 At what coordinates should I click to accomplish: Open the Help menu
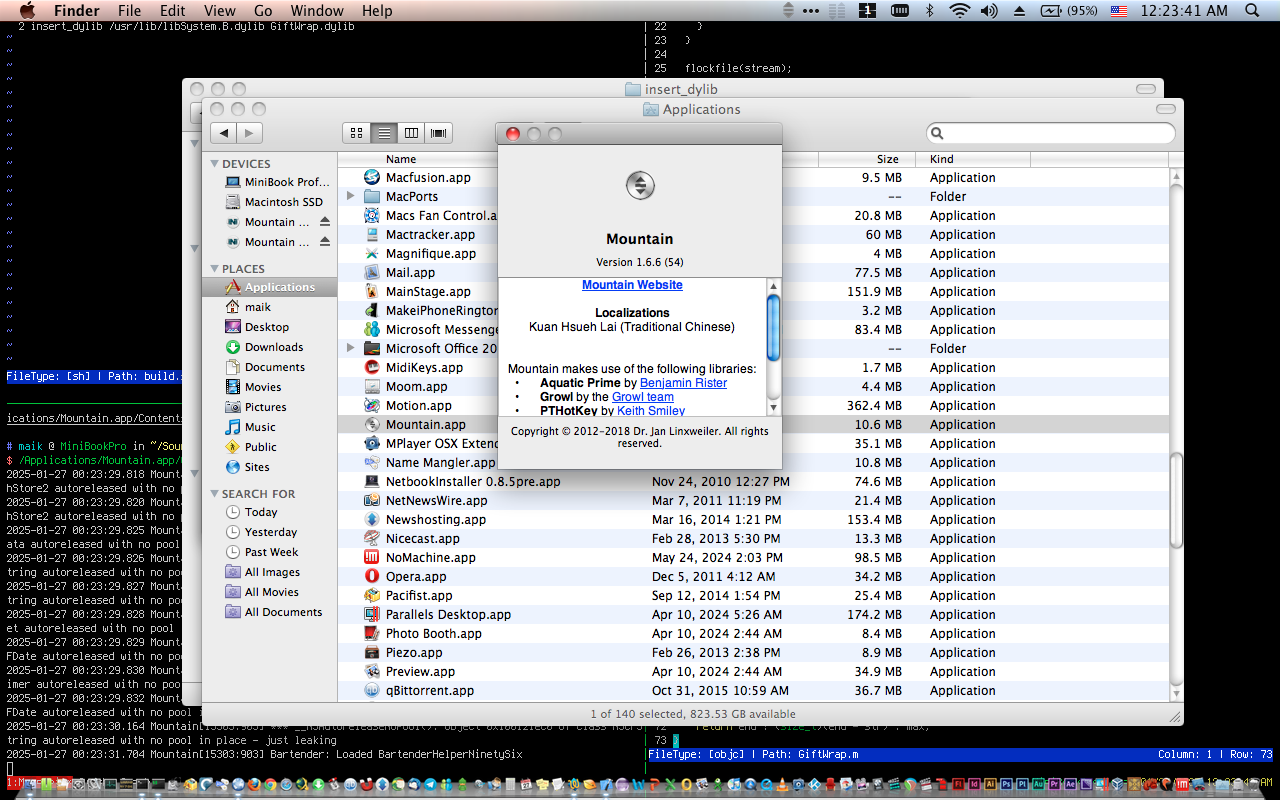coord(377,11)
